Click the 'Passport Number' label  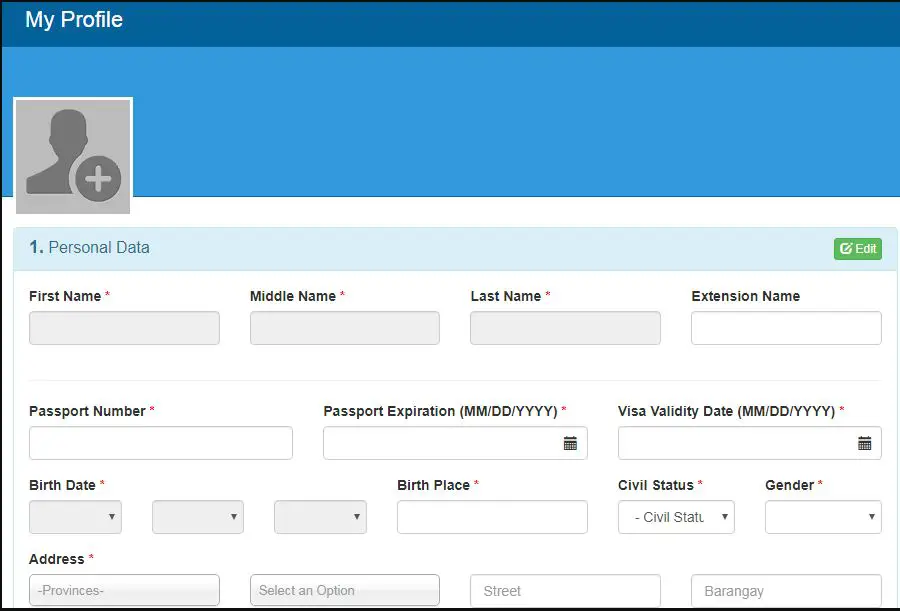87,411
